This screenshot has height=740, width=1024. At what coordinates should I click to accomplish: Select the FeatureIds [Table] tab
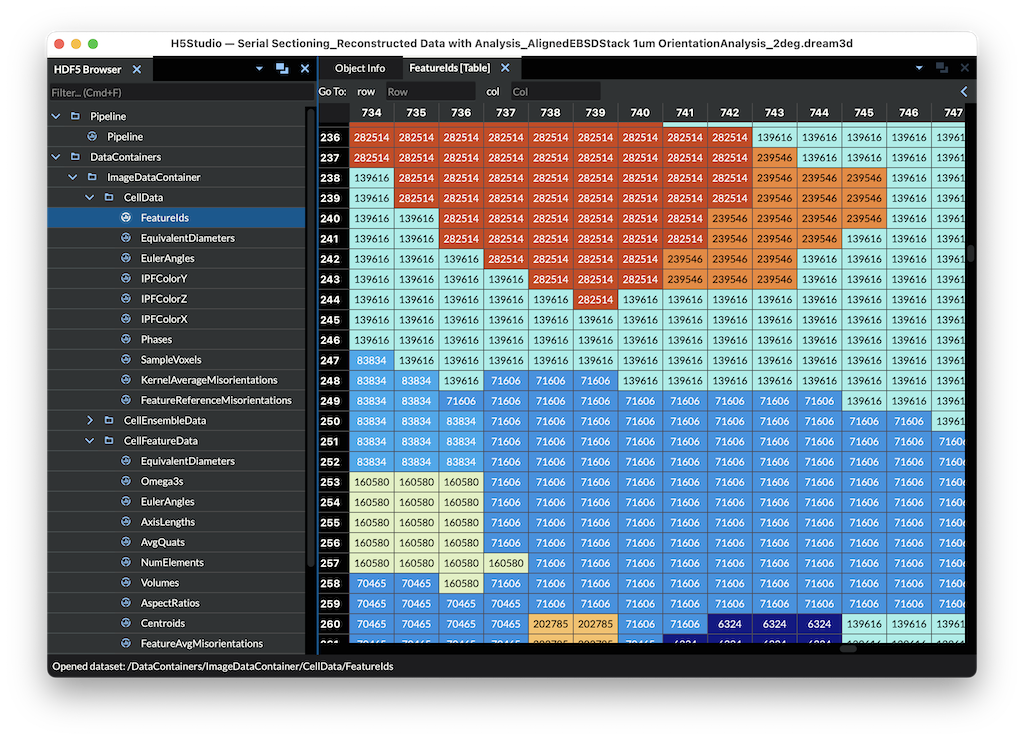pyautogui.click(x=450, y=68)
